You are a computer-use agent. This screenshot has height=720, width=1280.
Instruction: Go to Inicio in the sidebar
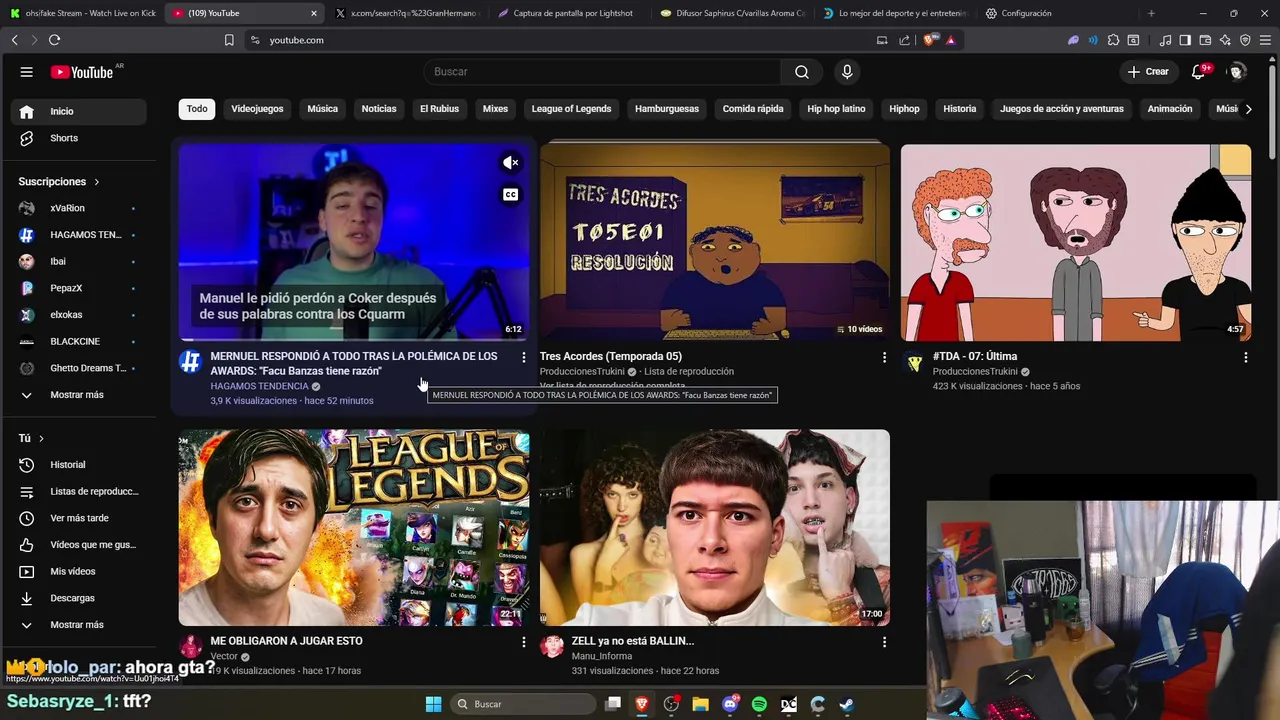coord(78,111)
